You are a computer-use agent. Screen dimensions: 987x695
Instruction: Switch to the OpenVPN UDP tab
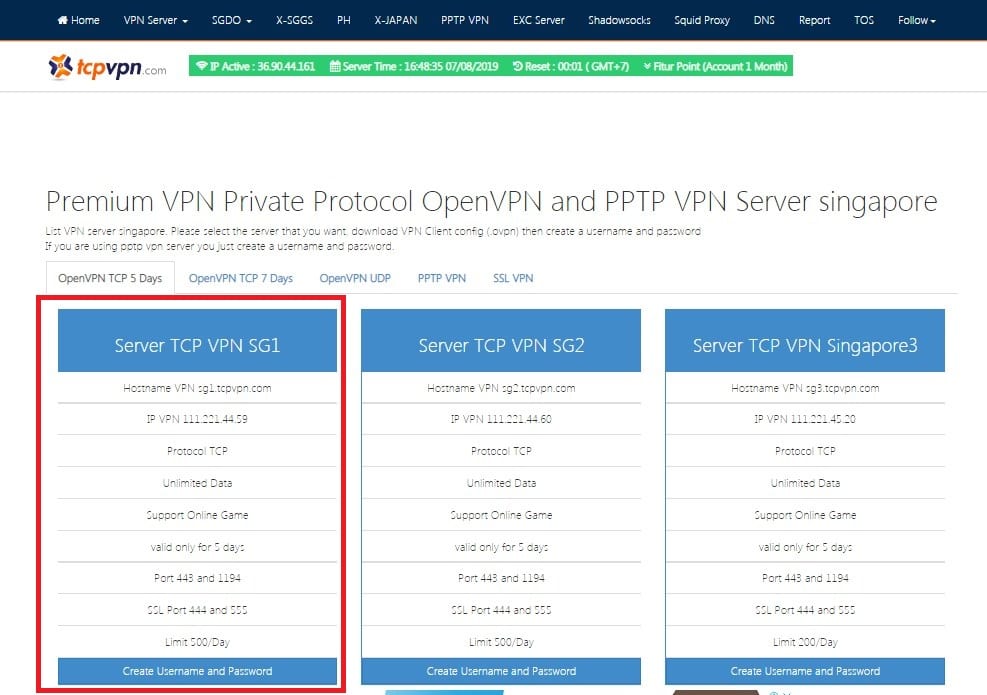click(x=355, y=278)
